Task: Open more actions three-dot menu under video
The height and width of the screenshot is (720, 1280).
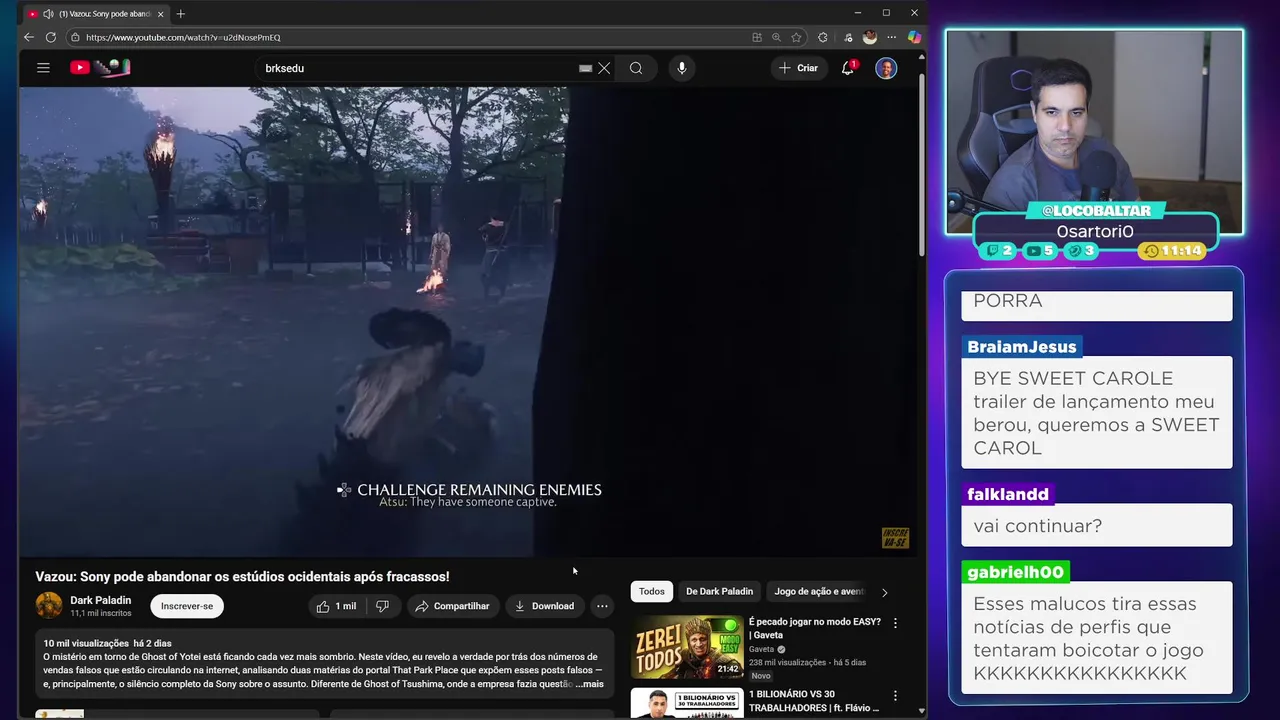Action: 602,606
